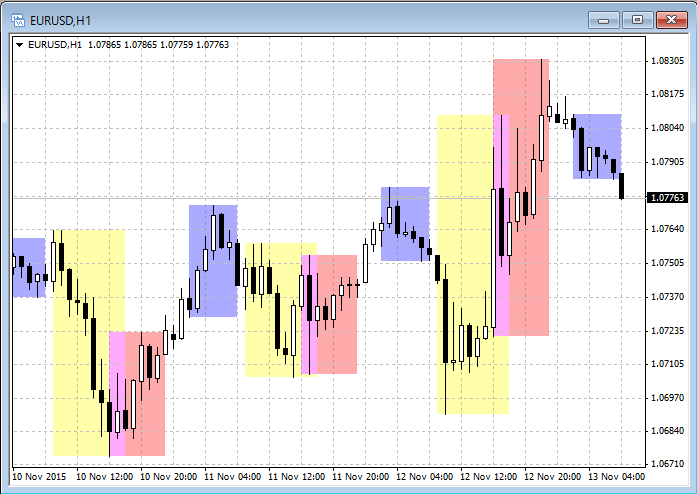Click the 1.08175 price scale label
Screen dimensions: 697x494
pyautogui.click(x=667, y=94)
